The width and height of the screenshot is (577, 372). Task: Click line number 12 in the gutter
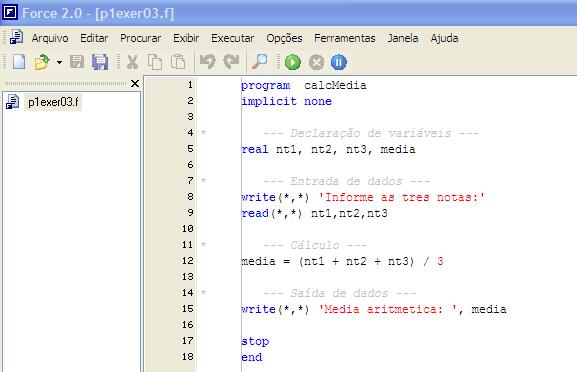(x=188, y=261)
